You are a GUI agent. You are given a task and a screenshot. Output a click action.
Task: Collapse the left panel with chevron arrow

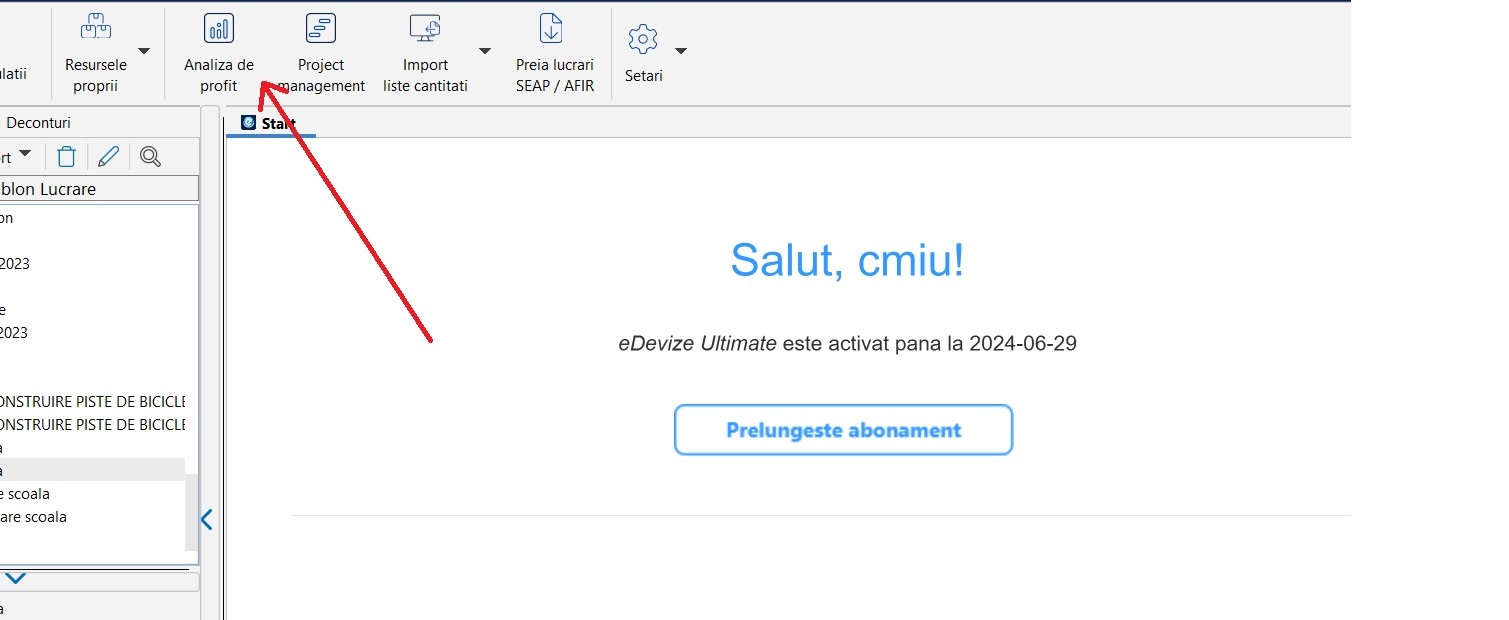[x=207, y=519]
